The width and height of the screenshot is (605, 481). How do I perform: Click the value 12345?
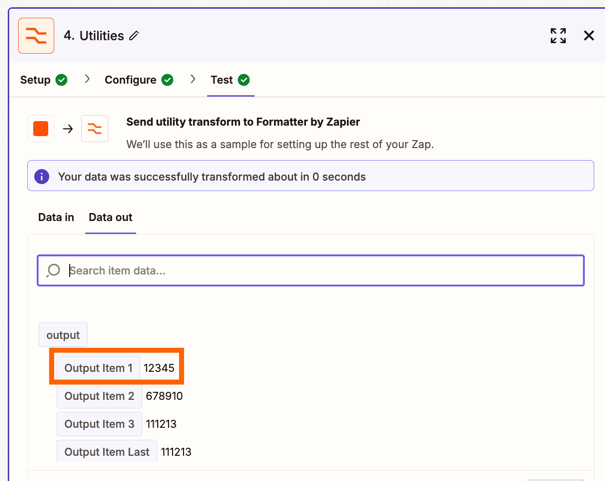pos(159,368)
